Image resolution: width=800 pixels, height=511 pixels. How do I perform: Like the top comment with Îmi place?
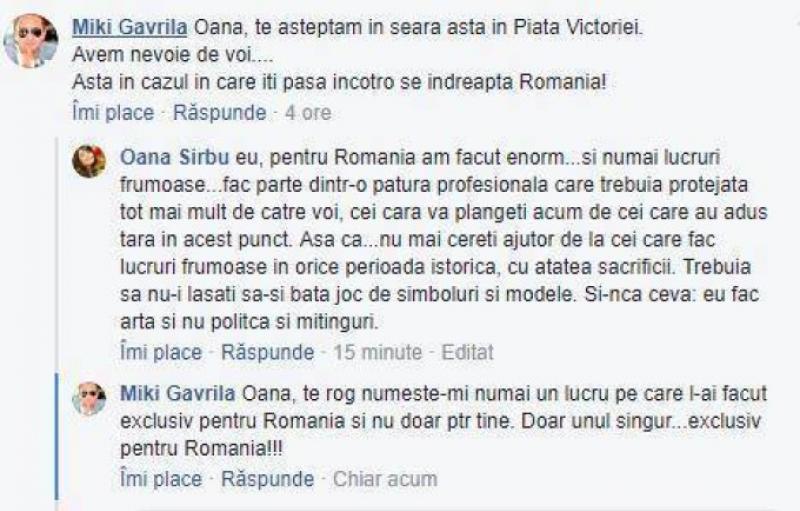[x=113, y=113]
